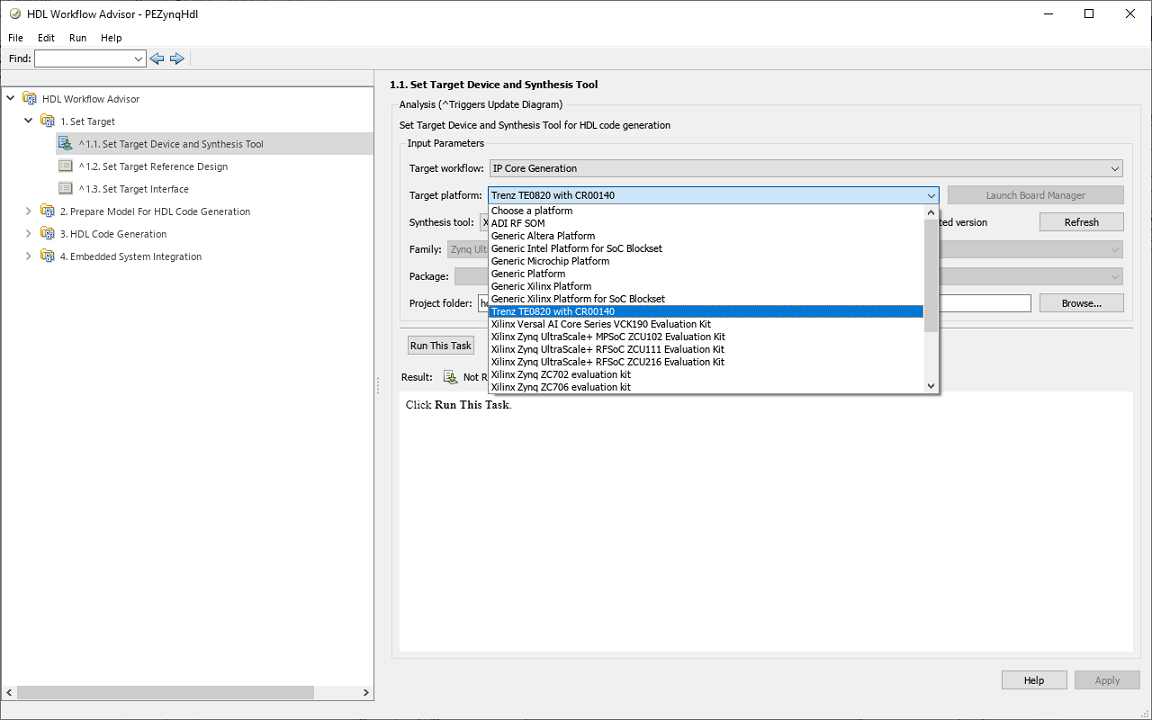Image resolution: width=1152 pixels, height=720 pixels.
Task: Click the Apply button
Action: [1106, 680]
